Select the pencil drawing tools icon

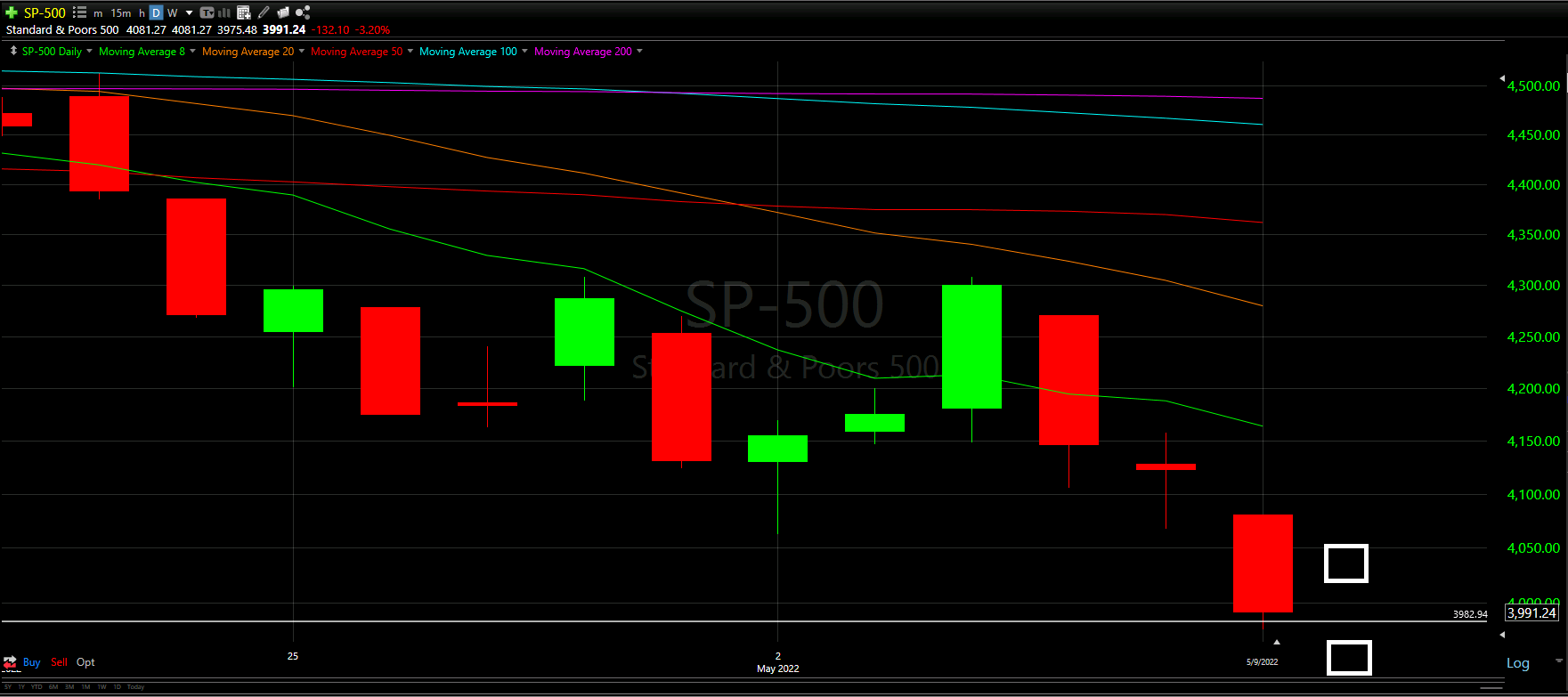pyautogui.click(x=264, y=12)
